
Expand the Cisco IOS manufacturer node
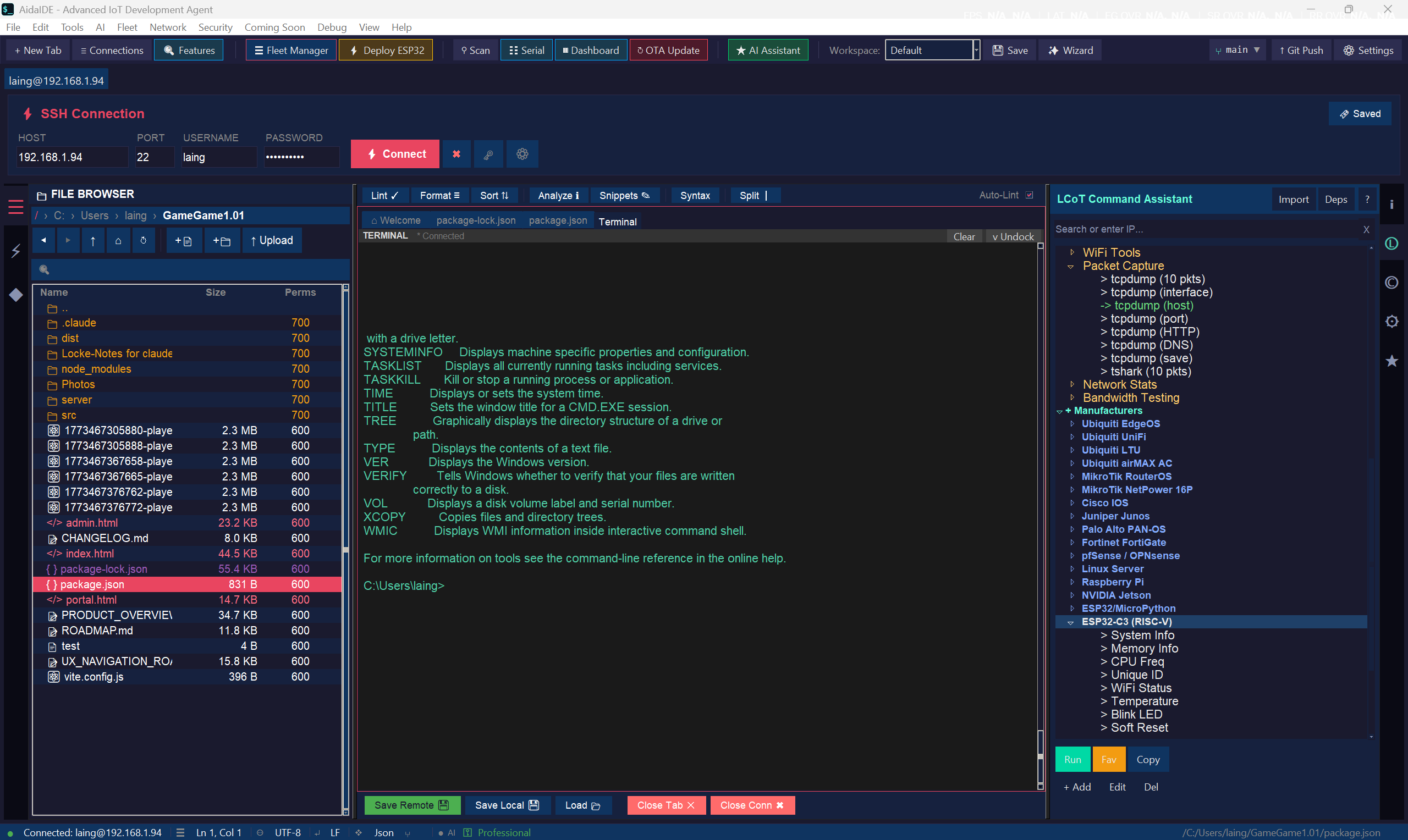tap(1072, 502)
